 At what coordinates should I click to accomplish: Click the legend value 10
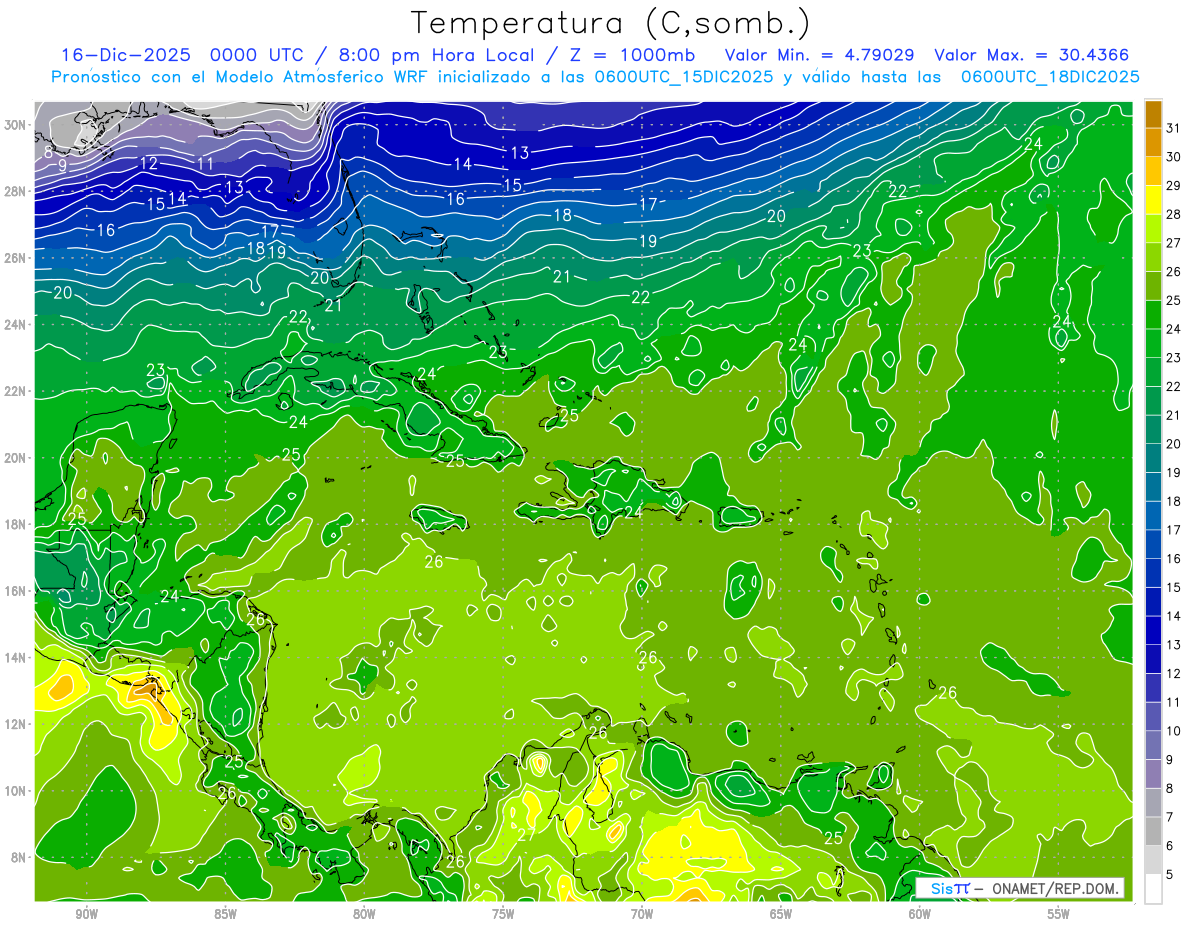point(1174,731)
